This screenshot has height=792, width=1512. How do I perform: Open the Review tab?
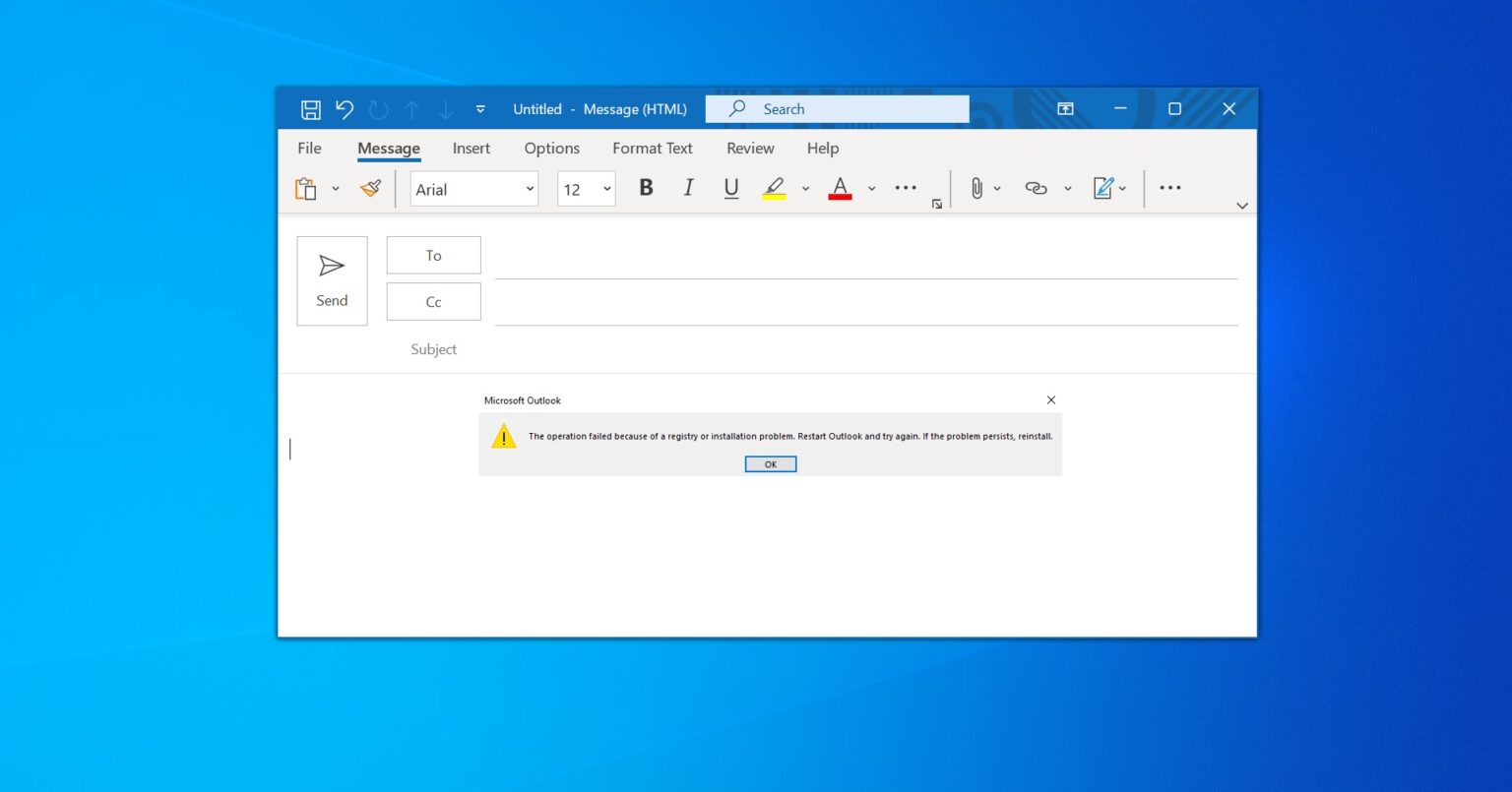tap(750, 149)
